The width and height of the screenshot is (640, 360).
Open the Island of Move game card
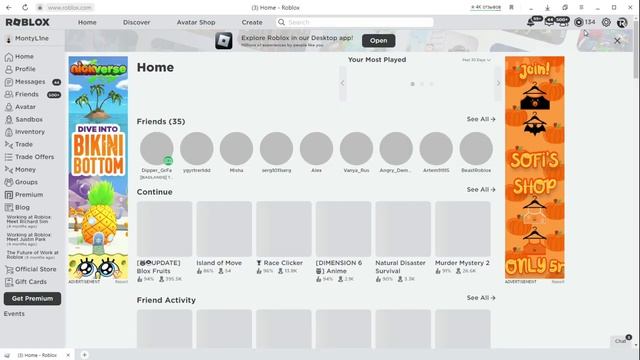[224, 238]
